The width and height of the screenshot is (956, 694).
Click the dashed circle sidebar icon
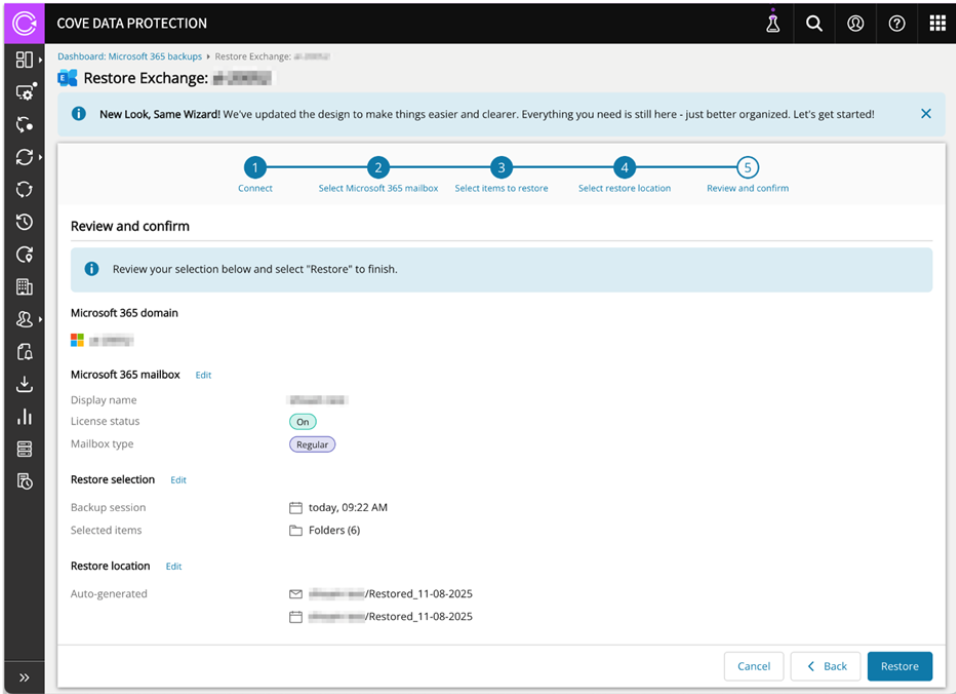(x=24, y=189)
